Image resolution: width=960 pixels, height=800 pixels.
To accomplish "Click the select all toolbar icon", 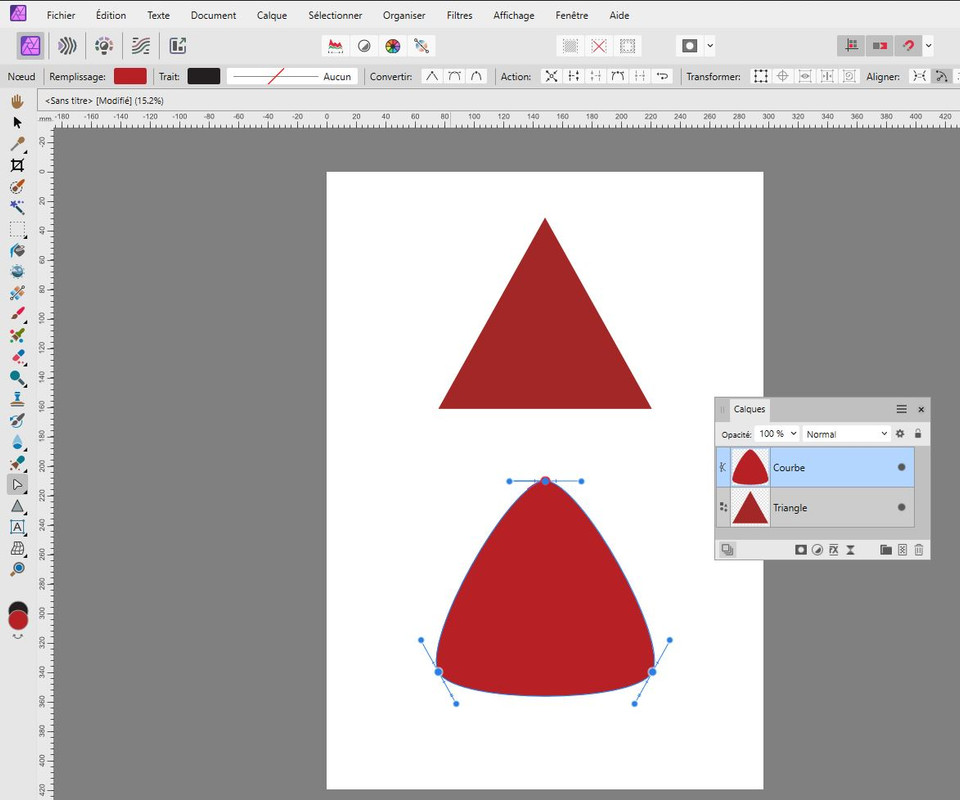I will [570, 46].
